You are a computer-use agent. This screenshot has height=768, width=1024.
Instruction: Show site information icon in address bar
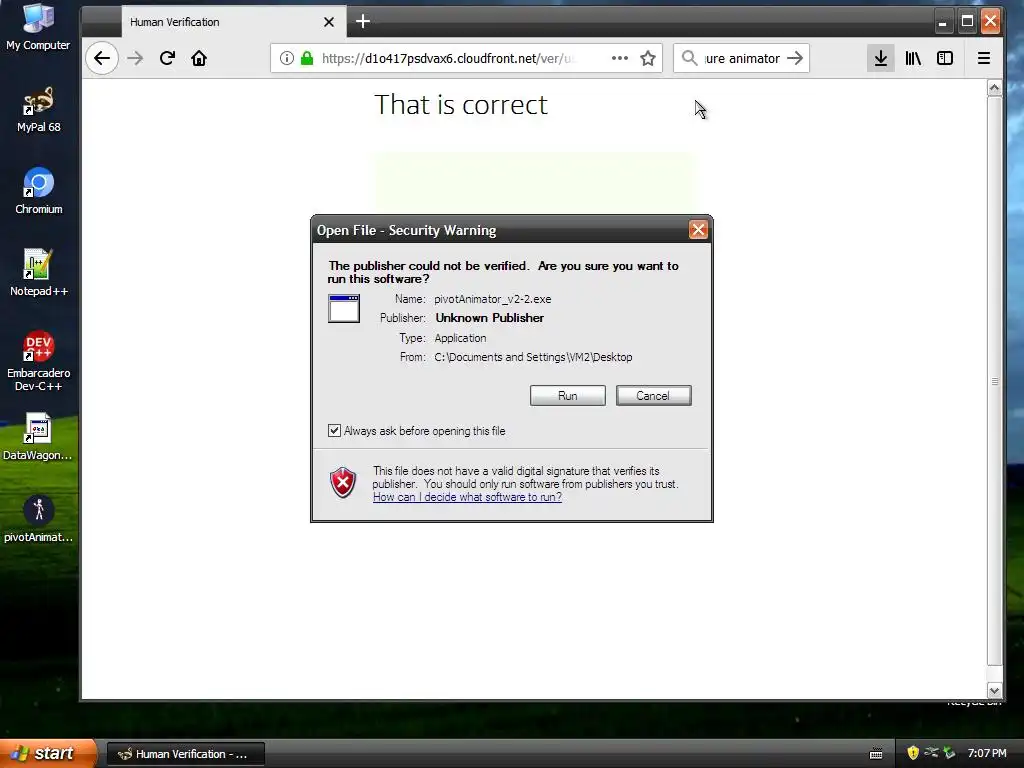(286, 58)
